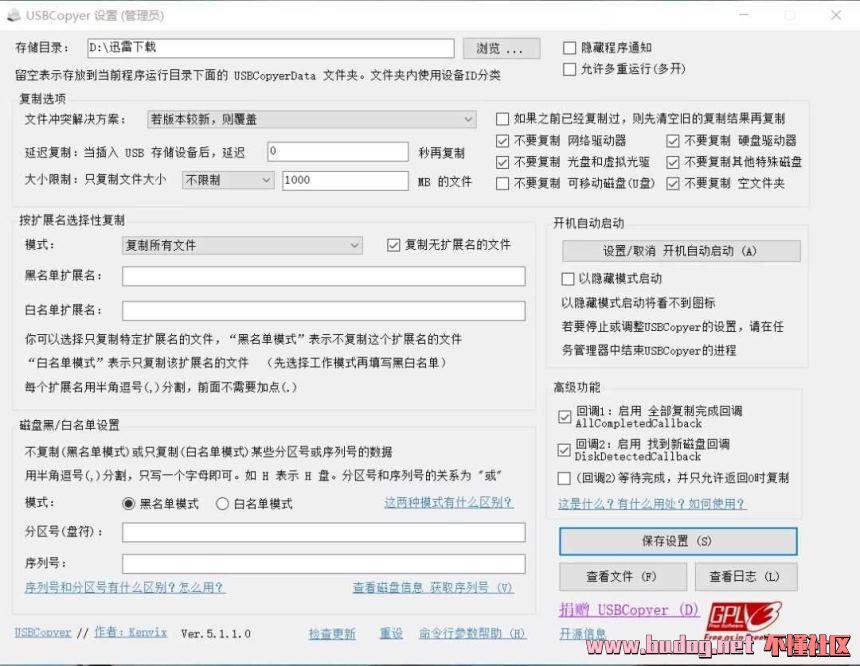Click the 延迟复制 seconds input field
The image size is (860, 666).
click(x=338, y=151)
